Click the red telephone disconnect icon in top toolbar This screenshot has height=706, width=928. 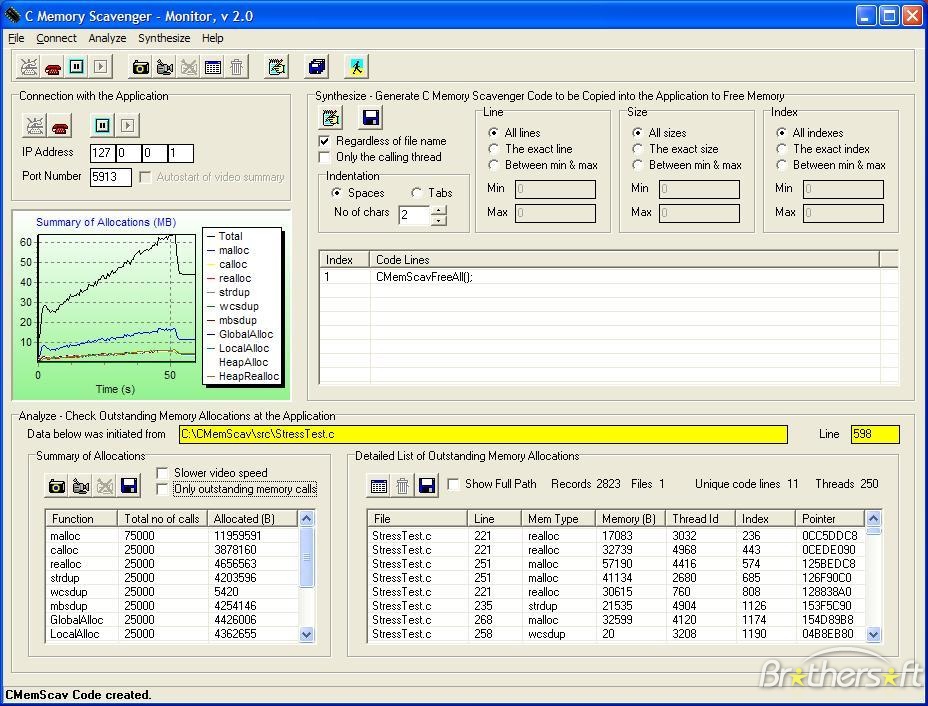(53, 66)
